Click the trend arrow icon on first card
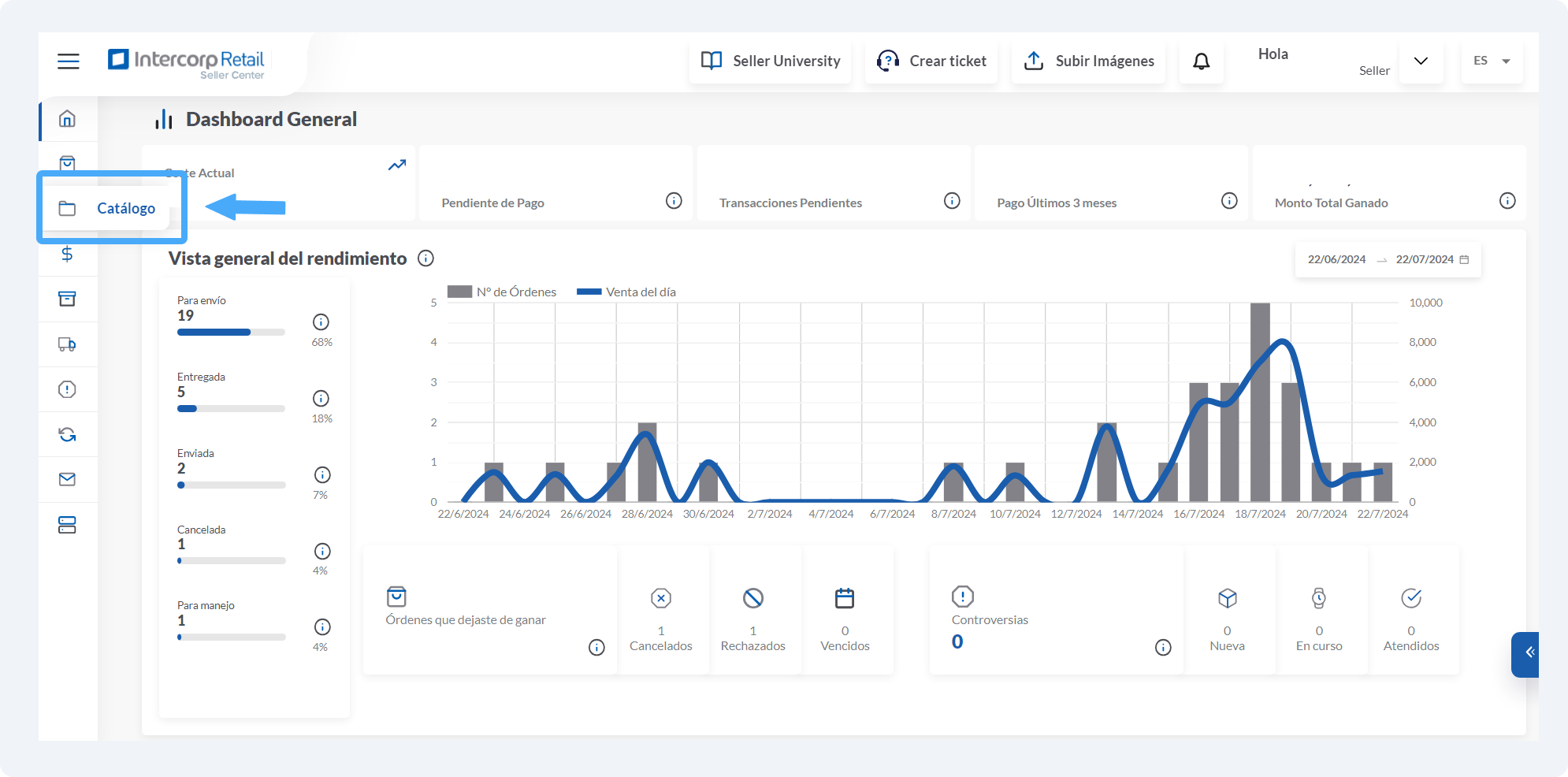Screen dimensions: 1568x777 coord(397,165)
